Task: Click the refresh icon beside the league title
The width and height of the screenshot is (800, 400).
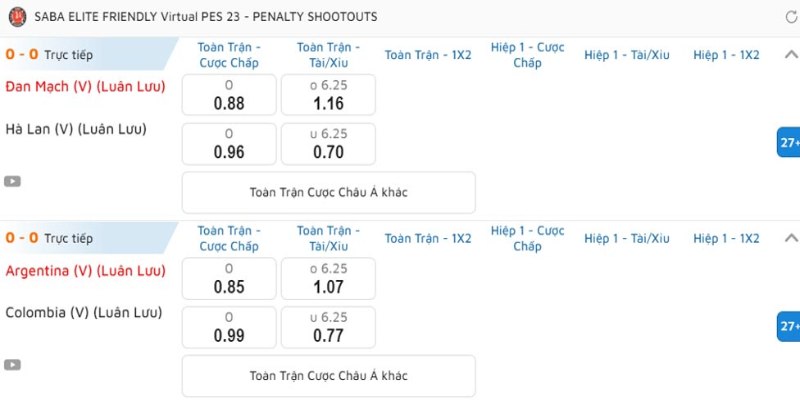Action: click(x=791, y=17)
